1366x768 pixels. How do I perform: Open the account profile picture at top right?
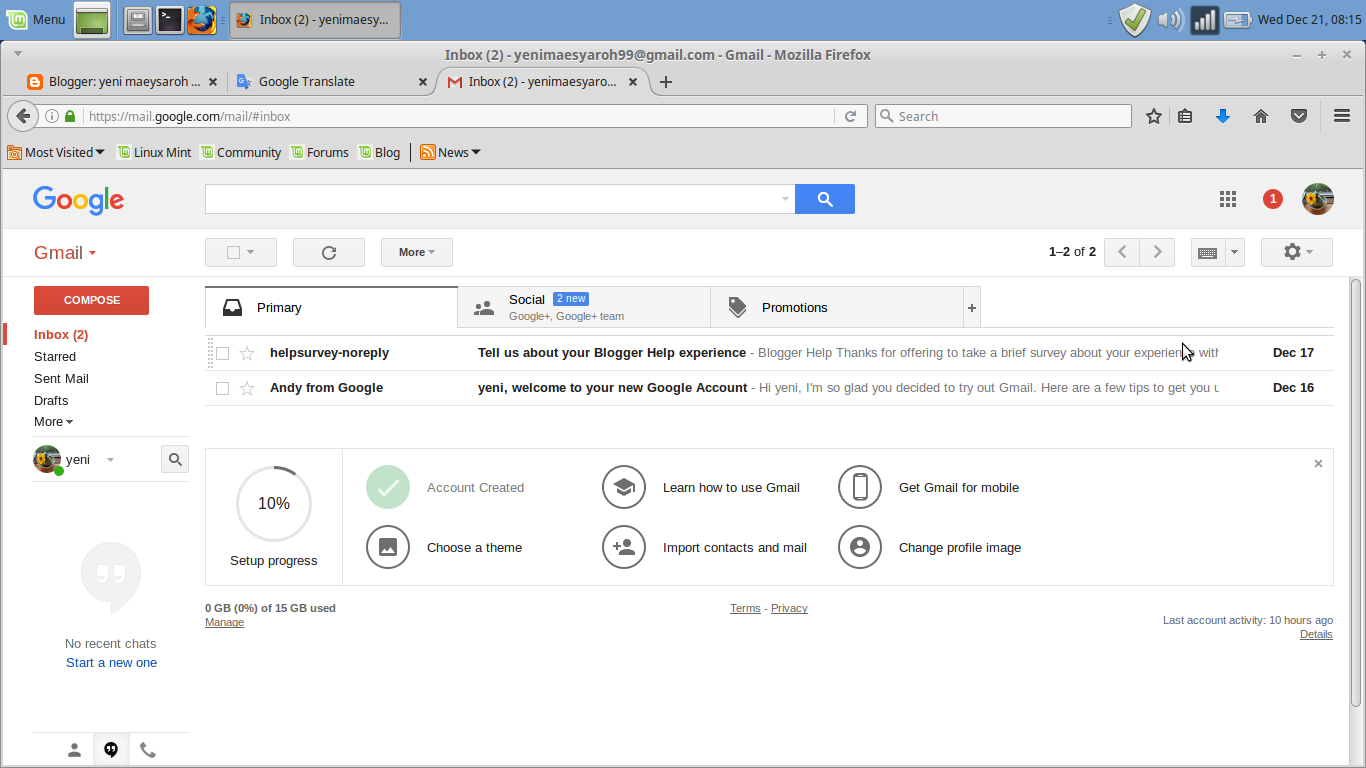point(1318,199)
